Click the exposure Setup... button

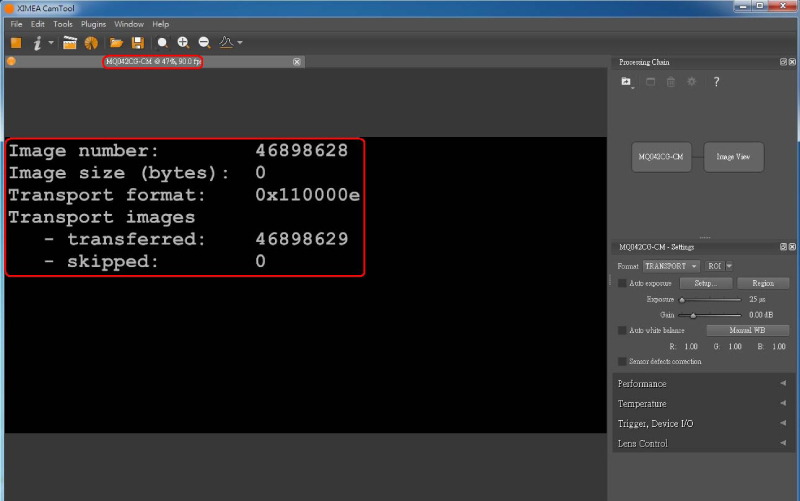[x=706, y=283]
